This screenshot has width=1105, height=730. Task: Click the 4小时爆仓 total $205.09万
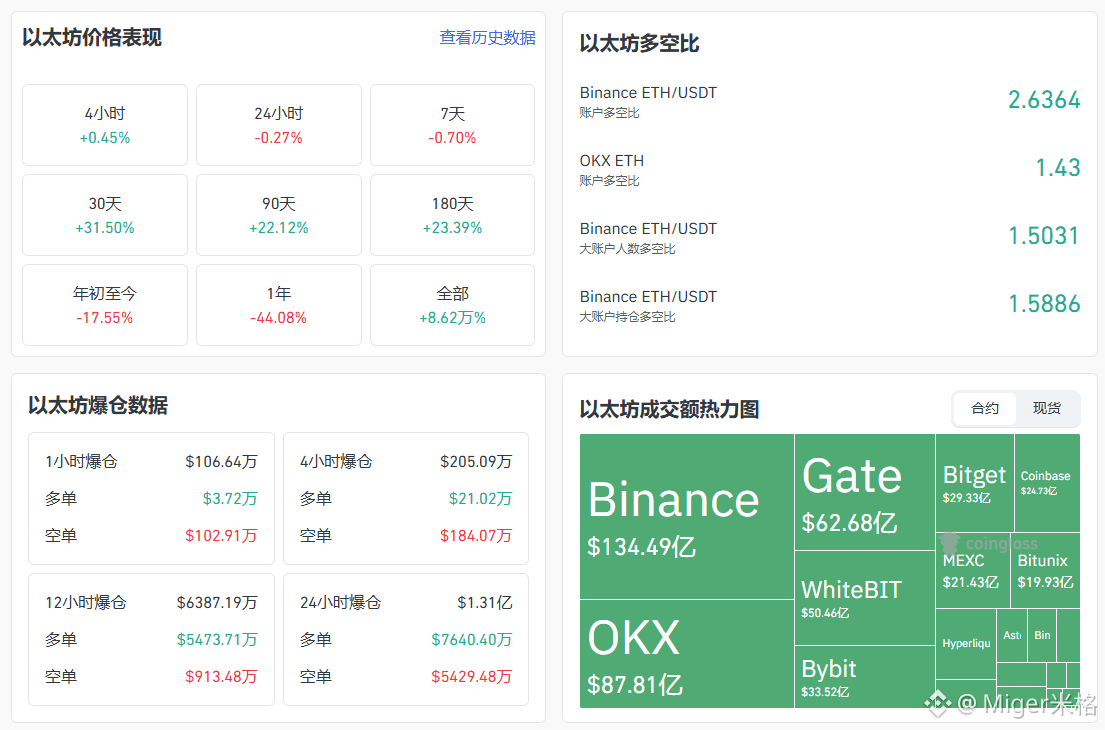coord(476,462)
